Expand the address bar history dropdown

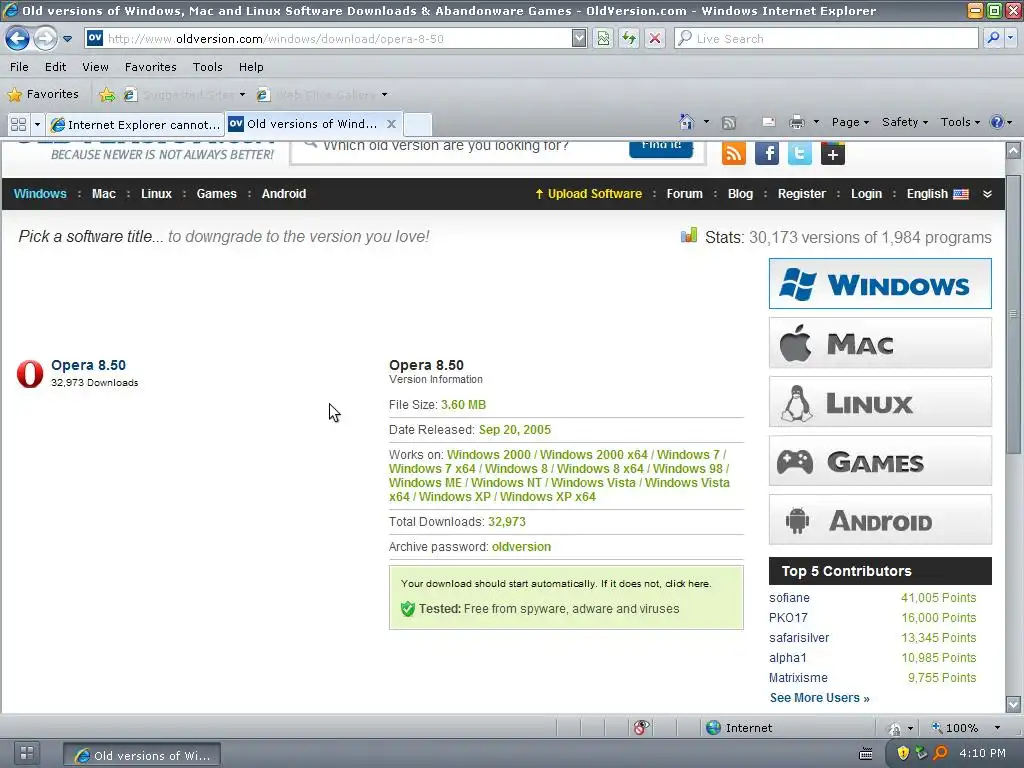click(579, 39)
